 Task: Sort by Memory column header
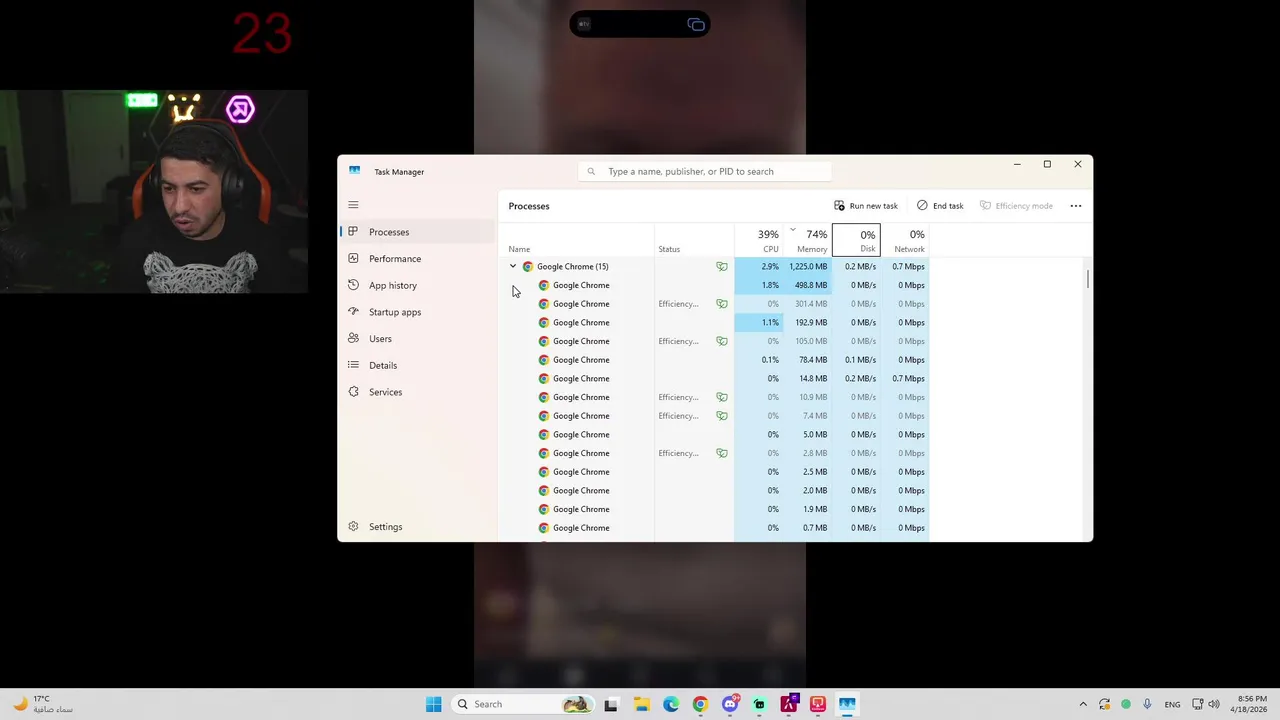point(807,240)
